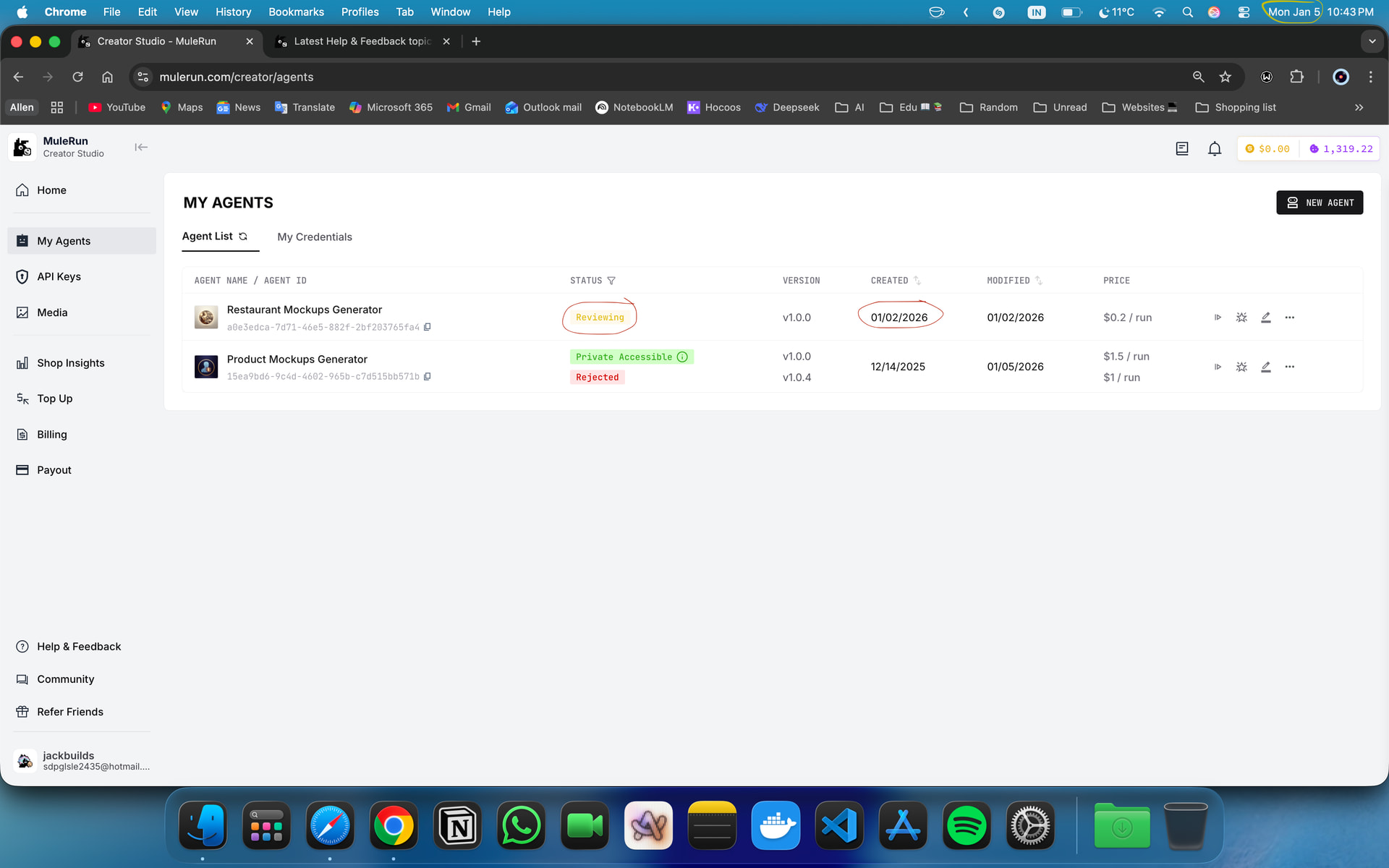Copy the Restaurant Mockups Generator agent ID
1389x868 pixels.
(428, 327)
